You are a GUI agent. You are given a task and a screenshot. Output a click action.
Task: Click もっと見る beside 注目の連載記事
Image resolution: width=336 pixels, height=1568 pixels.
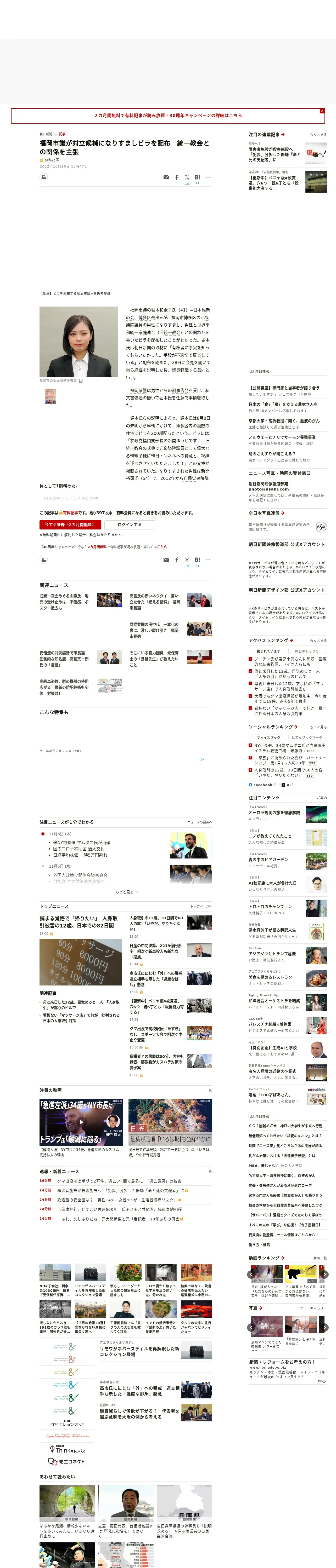pos(318,135)
